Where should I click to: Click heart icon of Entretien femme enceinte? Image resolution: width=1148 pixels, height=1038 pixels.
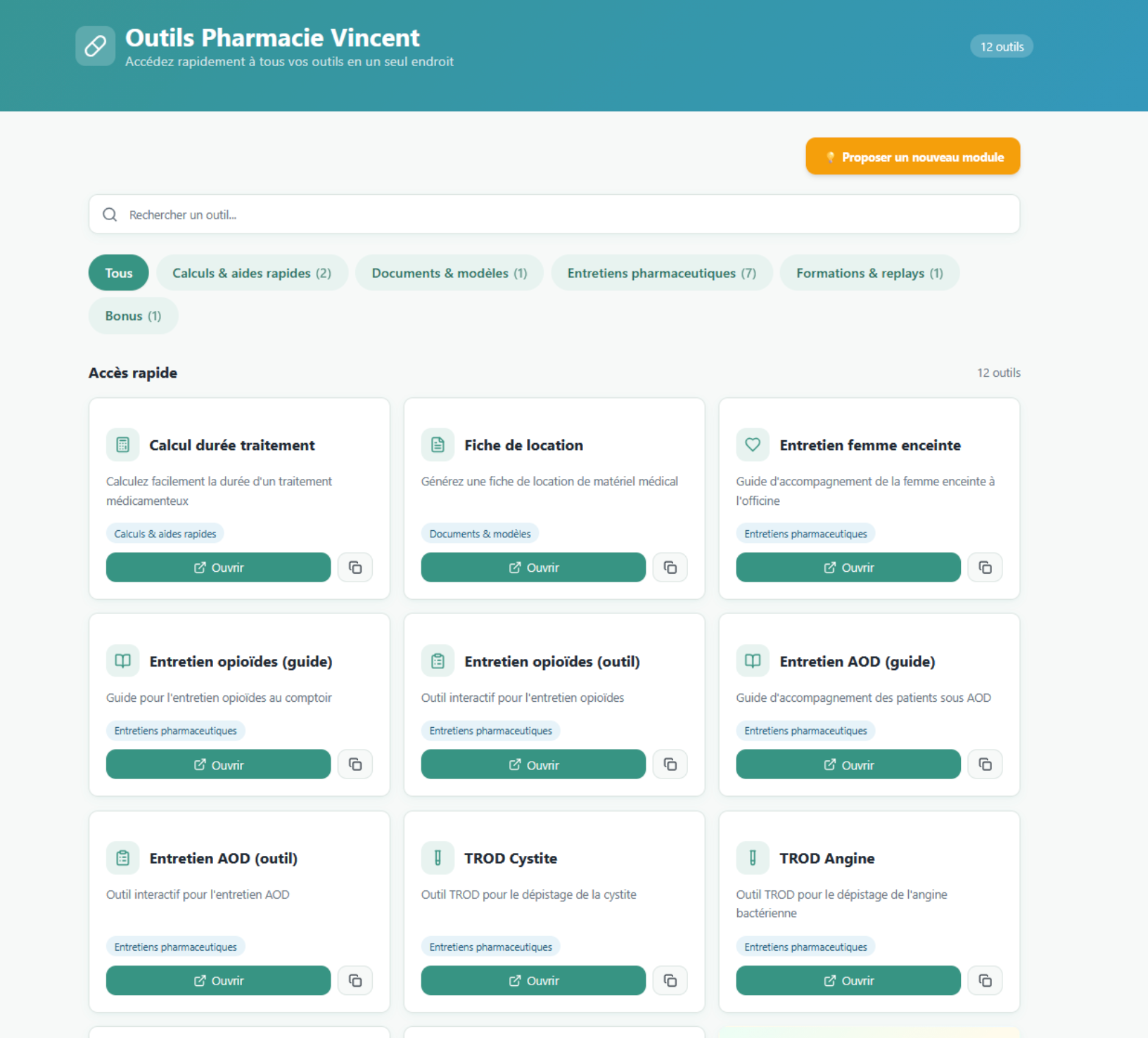[x=753, y=444]
